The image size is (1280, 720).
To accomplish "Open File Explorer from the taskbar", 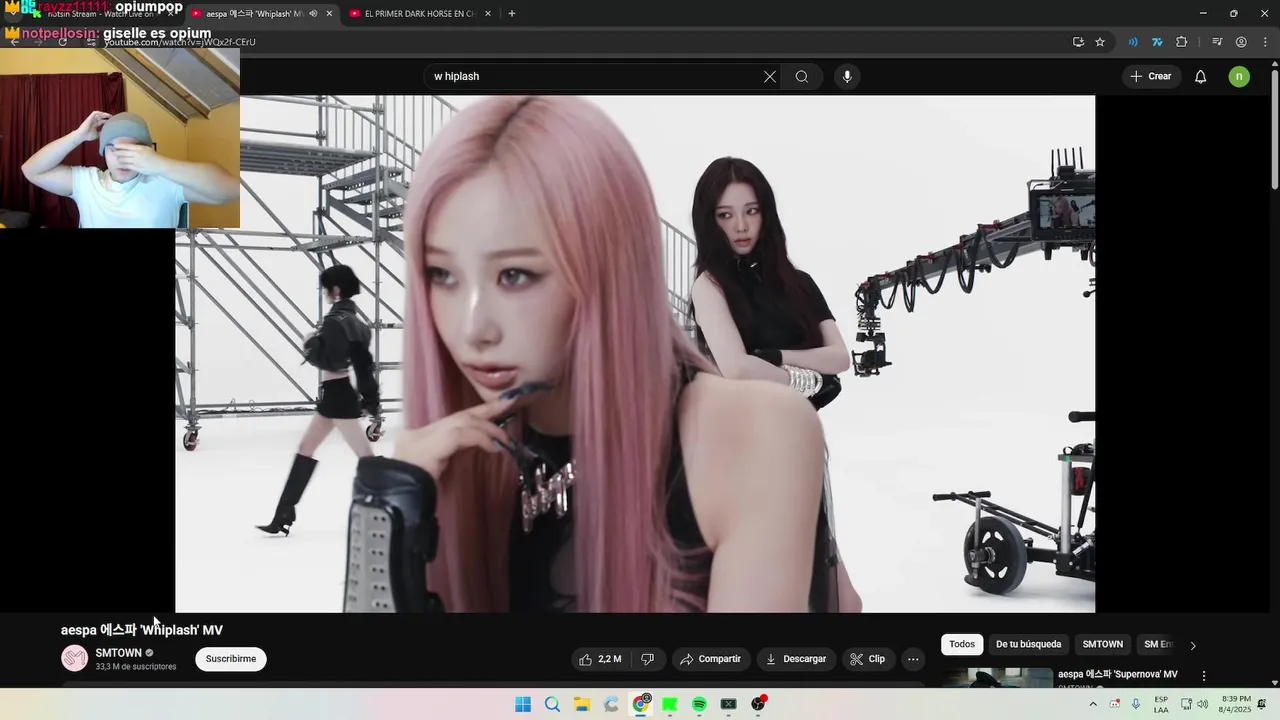I will (582, 704).
